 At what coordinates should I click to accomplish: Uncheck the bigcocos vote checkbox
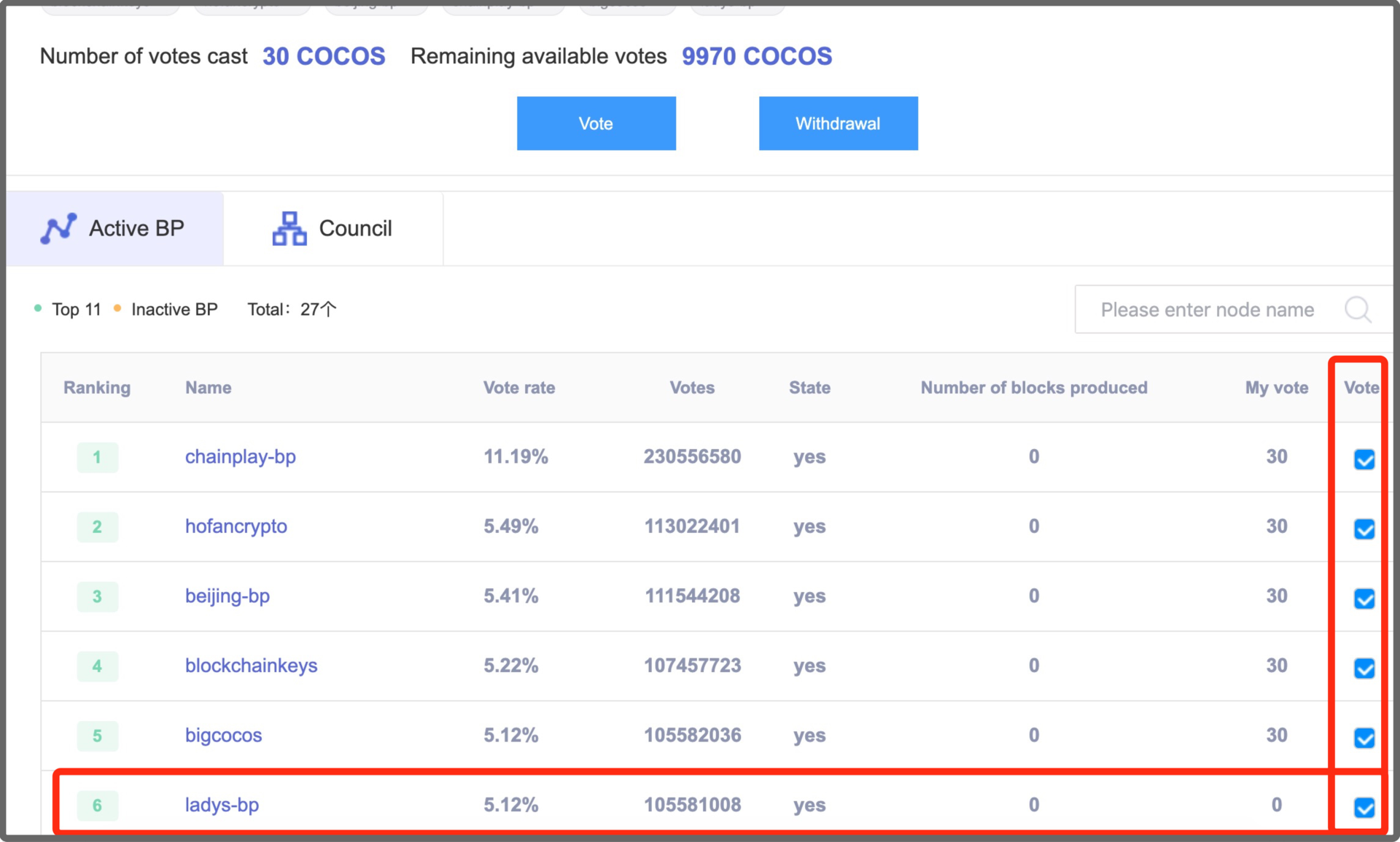[1364, 738]
